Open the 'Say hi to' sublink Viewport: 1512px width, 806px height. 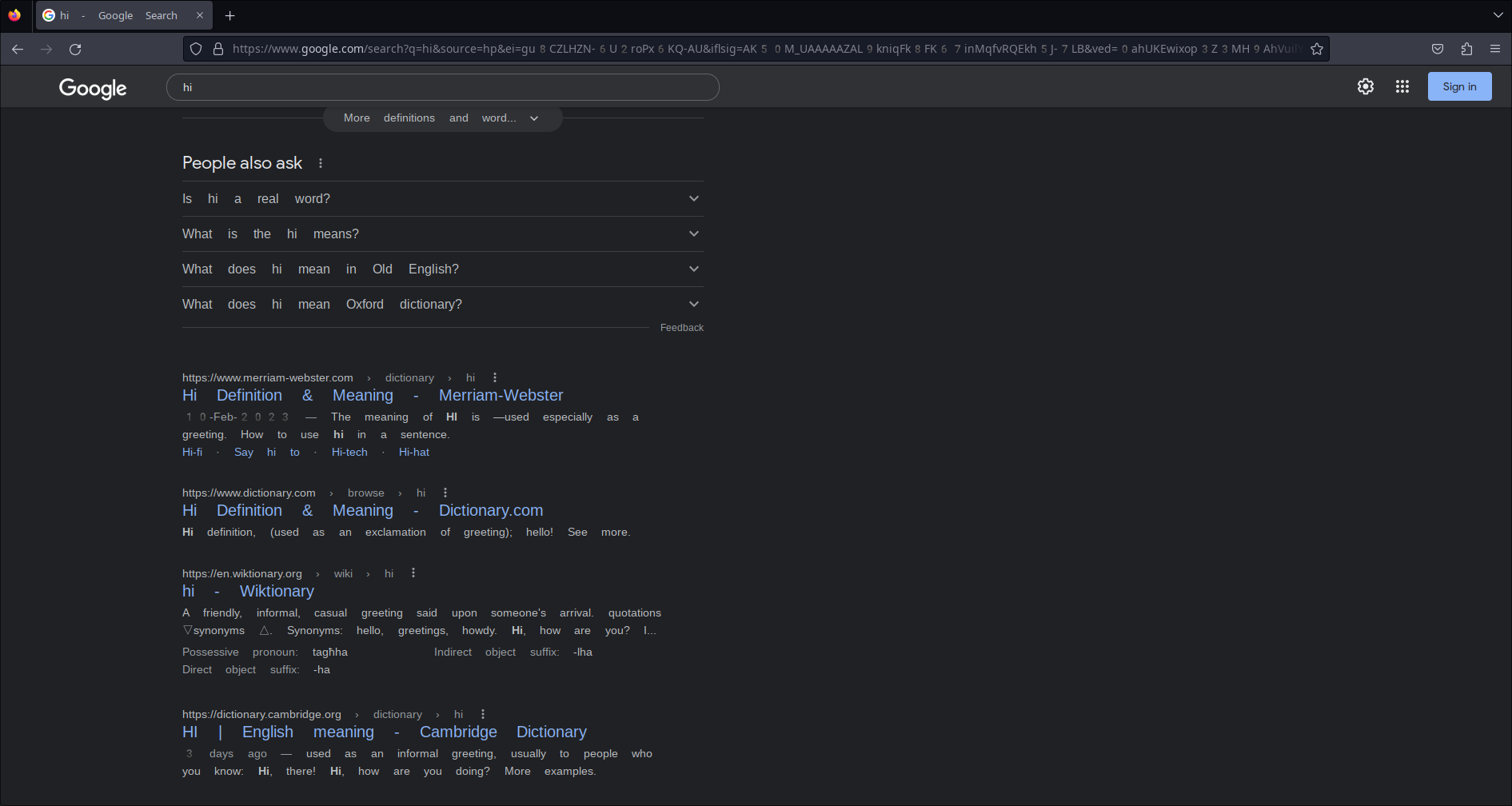(267, 452)
